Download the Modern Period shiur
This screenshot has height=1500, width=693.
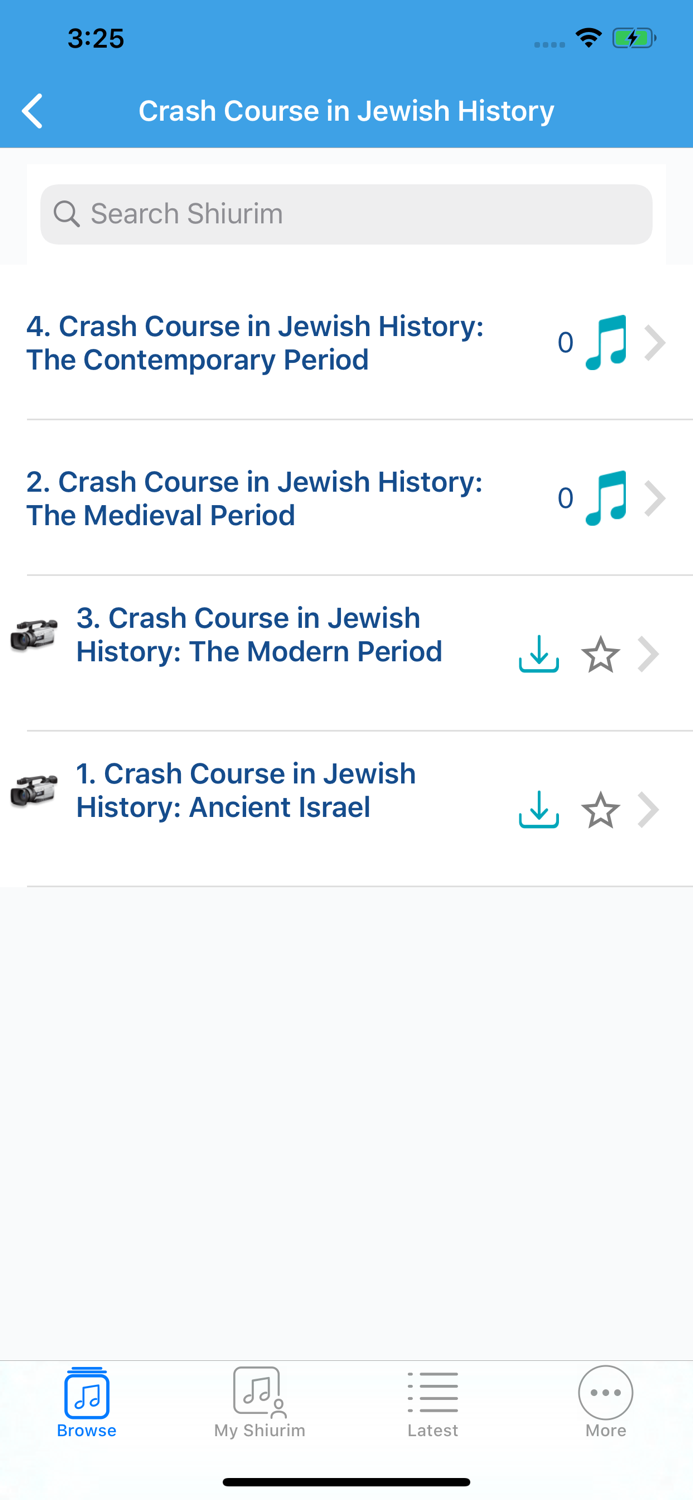click(x=538, y=655)
